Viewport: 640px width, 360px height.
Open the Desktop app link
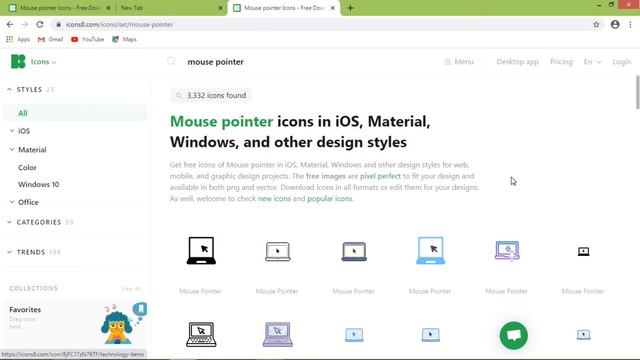click(x=518, y=62)
